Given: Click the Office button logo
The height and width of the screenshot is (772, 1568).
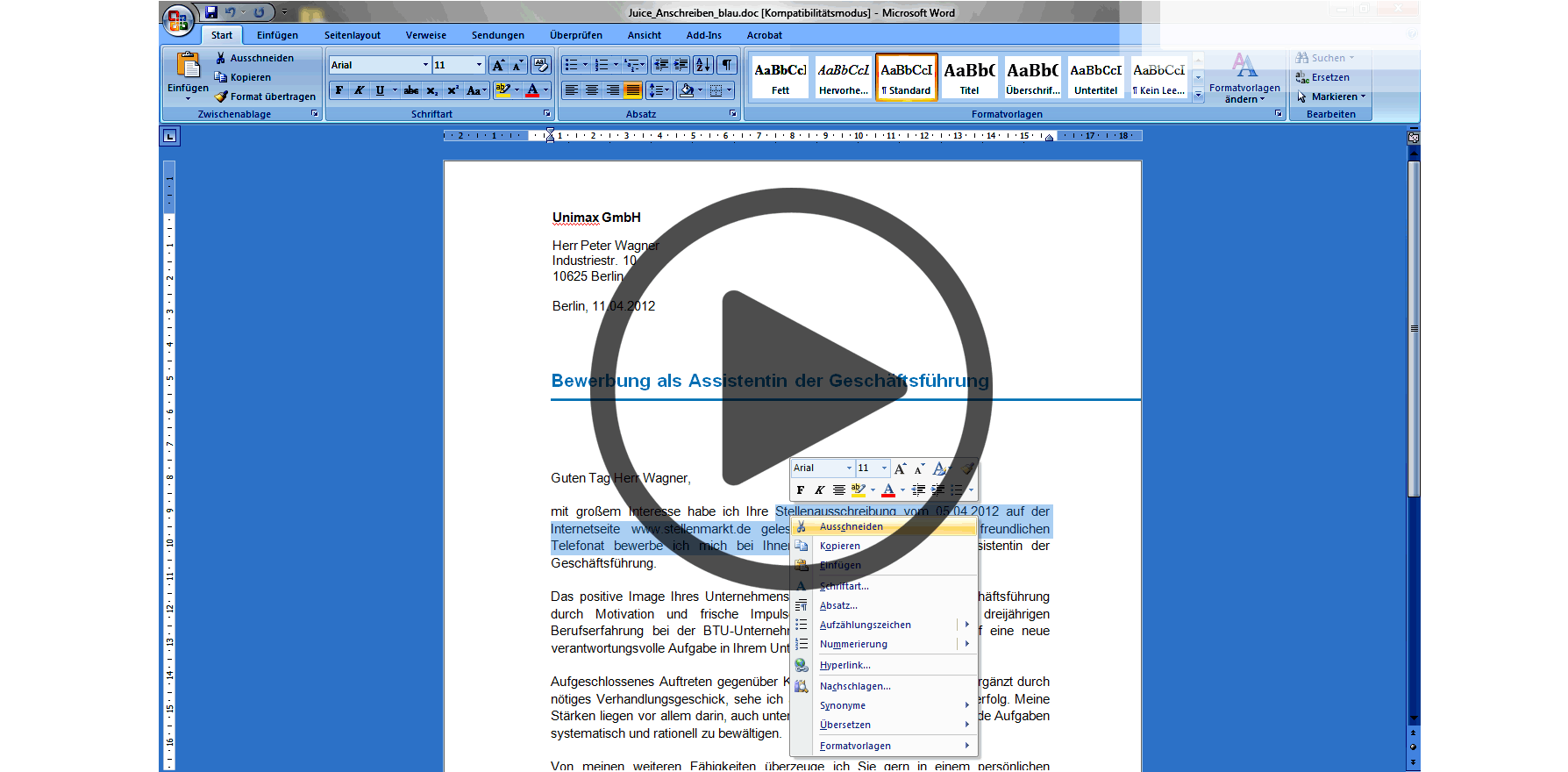Looking at the screenshot, I should 178,21.
